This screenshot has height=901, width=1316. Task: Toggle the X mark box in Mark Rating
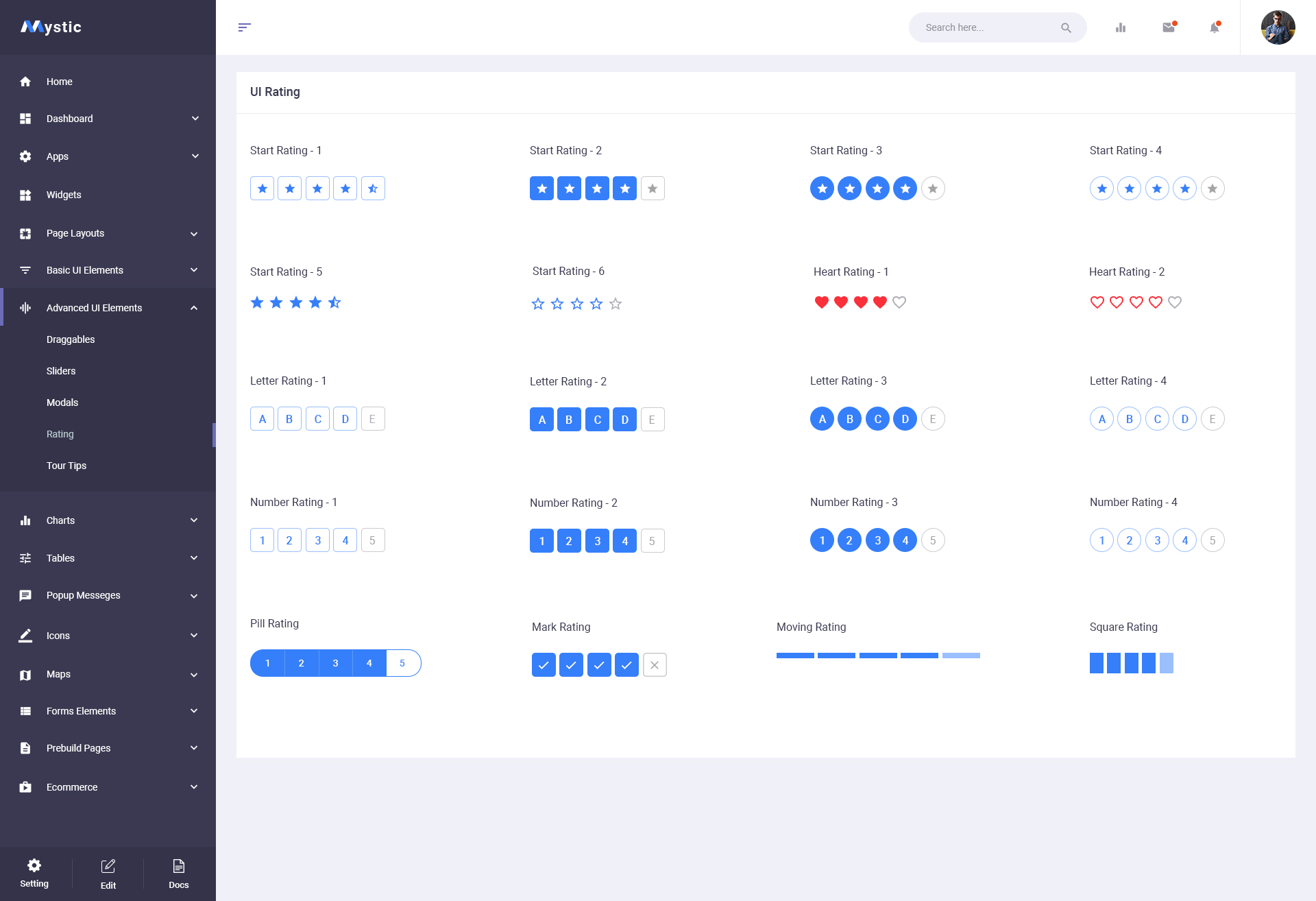coord(655,664)
